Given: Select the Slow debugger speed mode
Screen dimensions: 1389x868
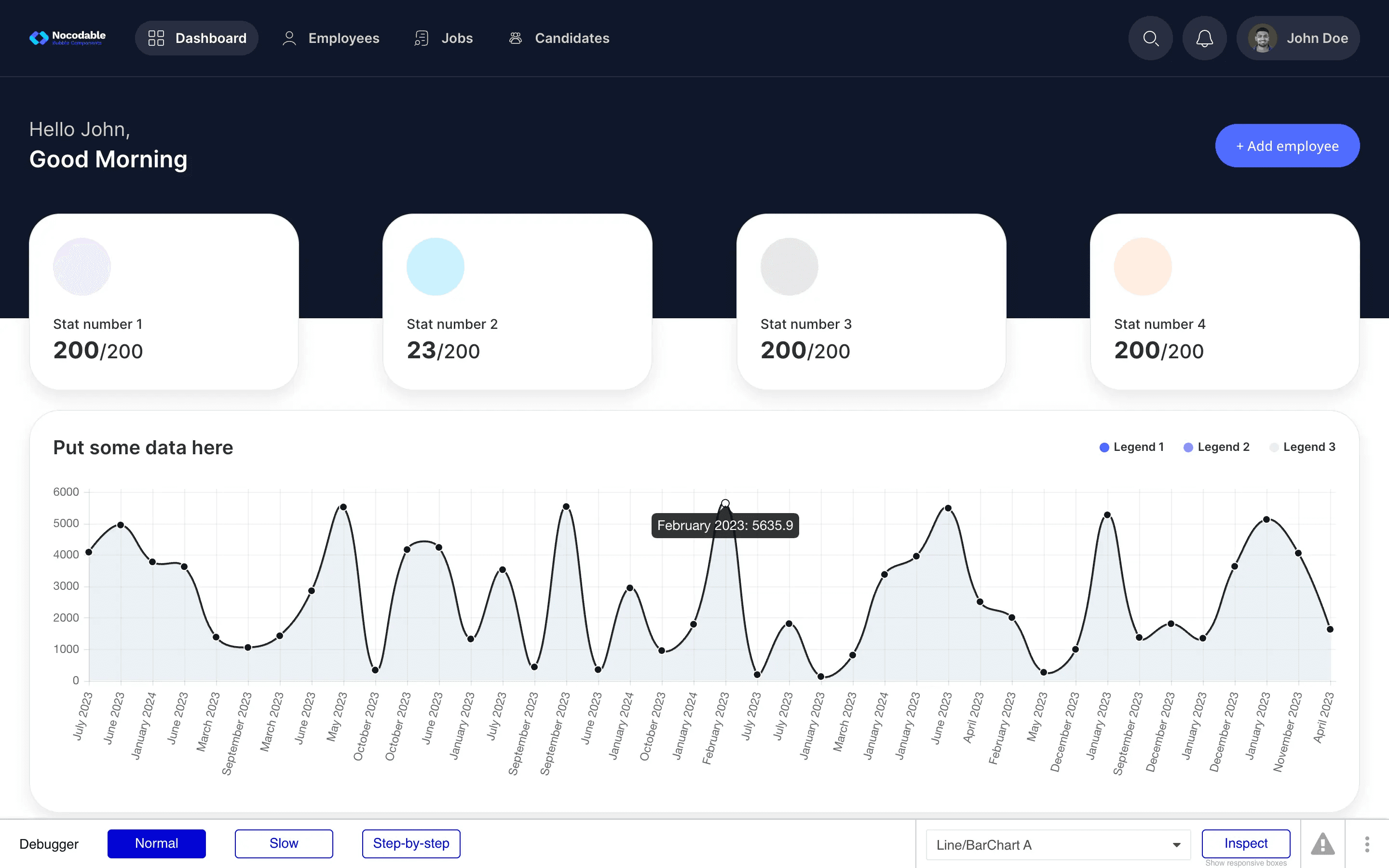Looking at the screenshot, I should coord(284,843).
